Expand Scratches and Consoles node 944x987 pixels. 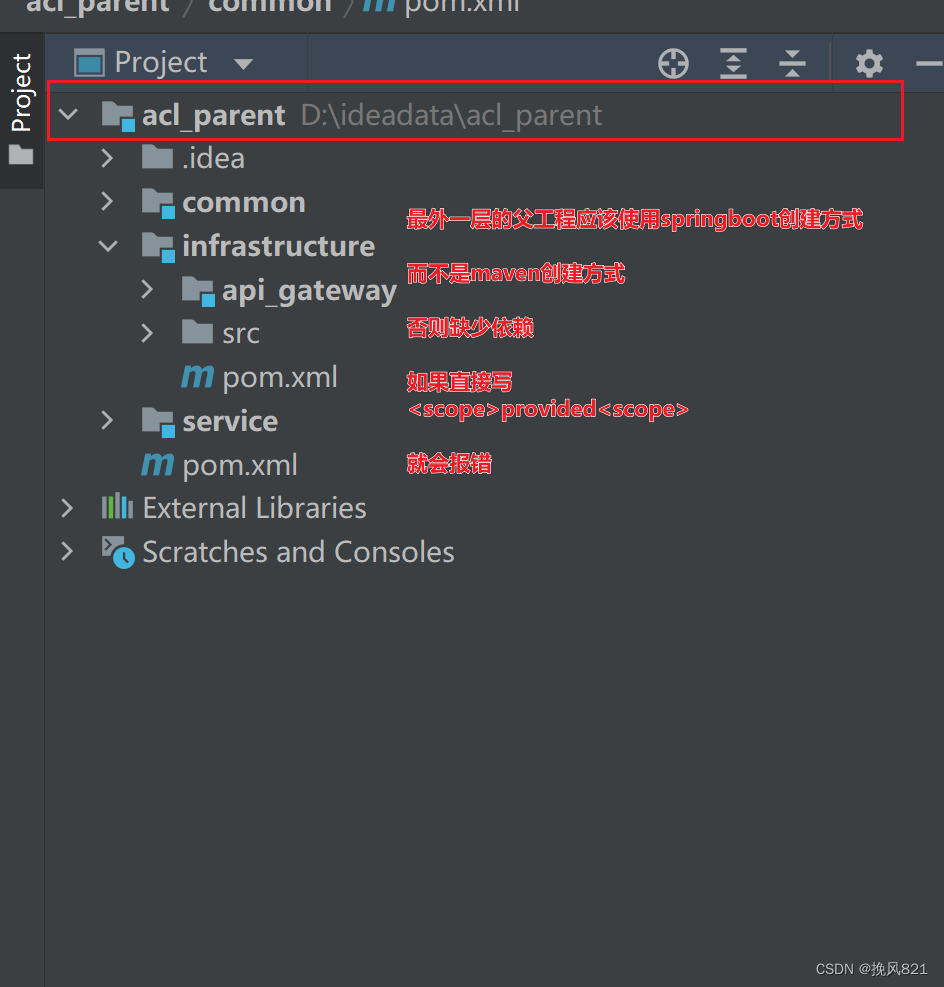(67, 551)
